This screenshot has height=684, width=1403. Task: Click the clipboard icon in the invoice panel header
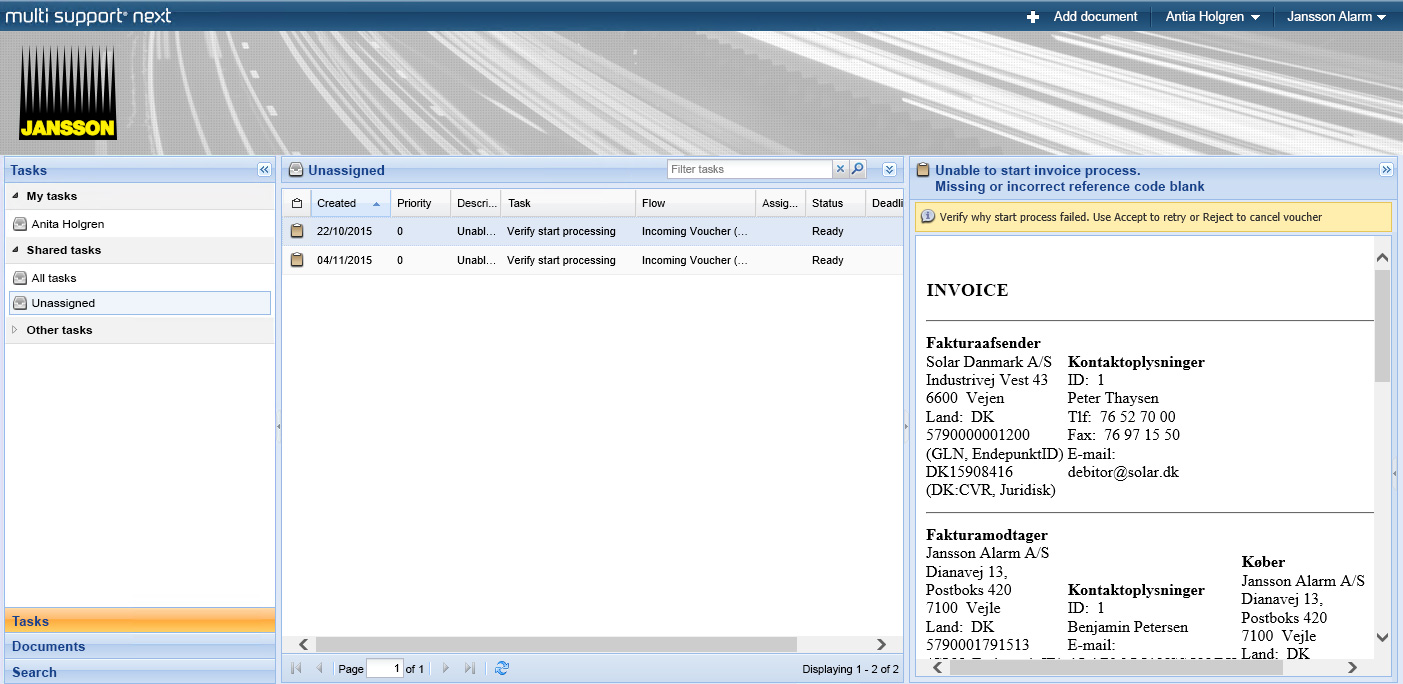pos(923,170)
